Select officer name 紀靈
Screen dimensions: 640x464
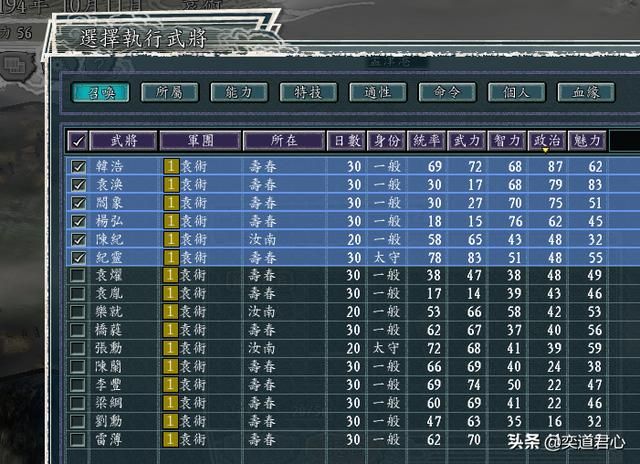click(109, 257)
